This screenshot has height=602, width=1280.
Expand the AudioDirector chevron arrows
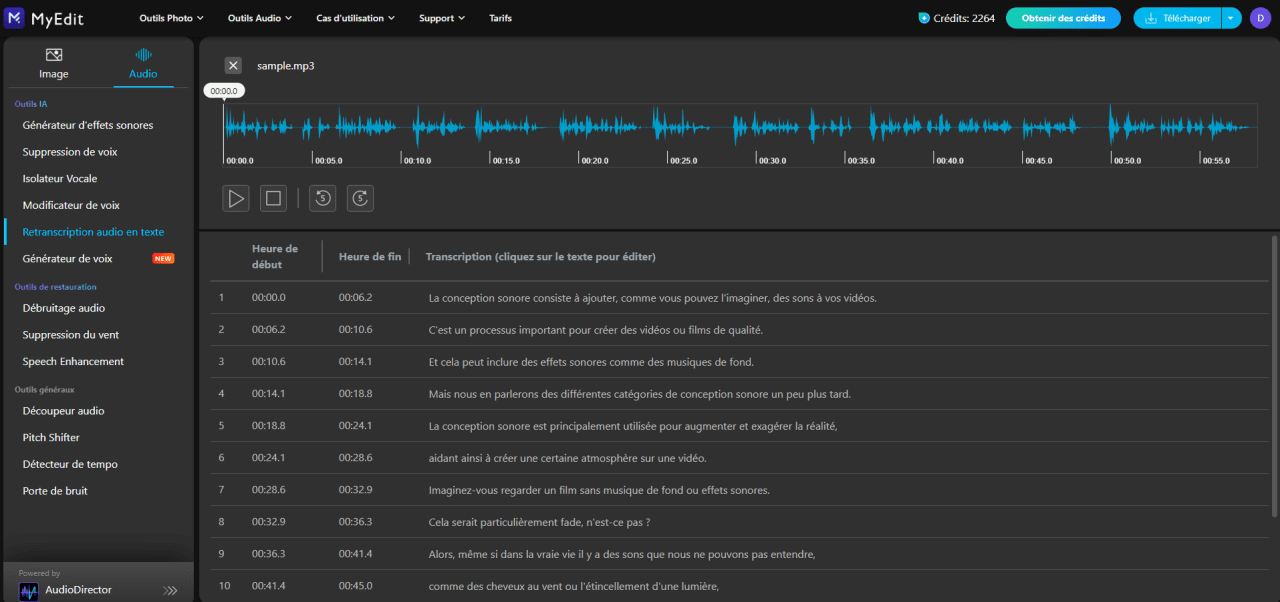tap(171, 591)
